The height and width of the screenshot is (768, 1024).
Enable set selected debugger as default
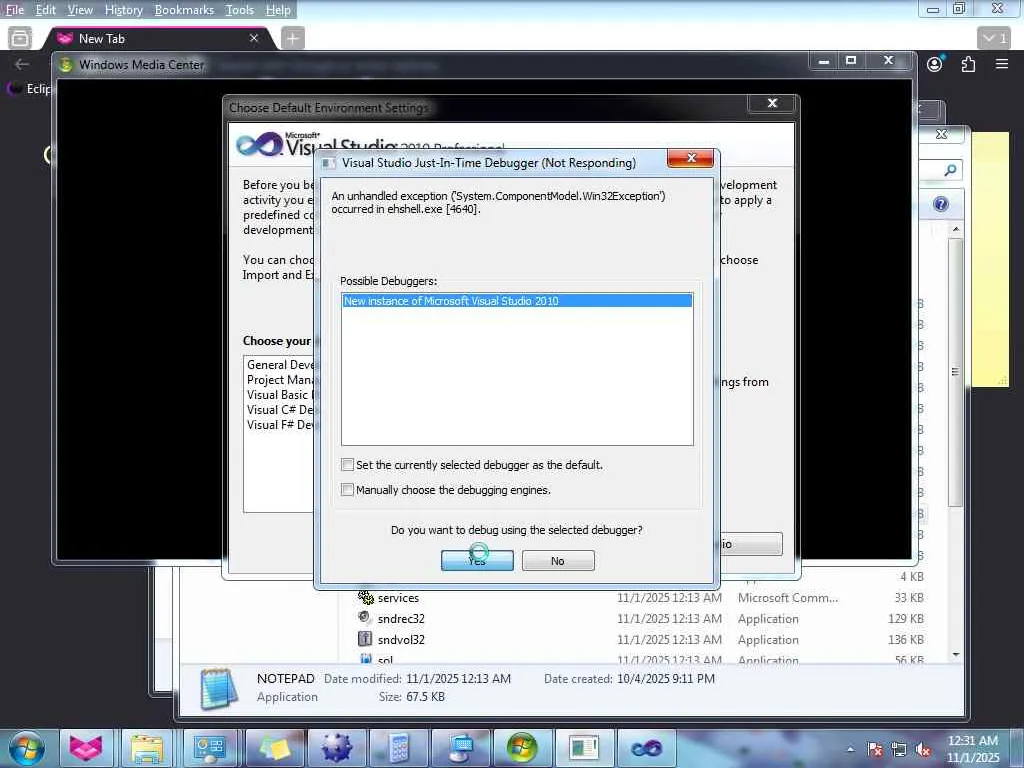point(347,464)
